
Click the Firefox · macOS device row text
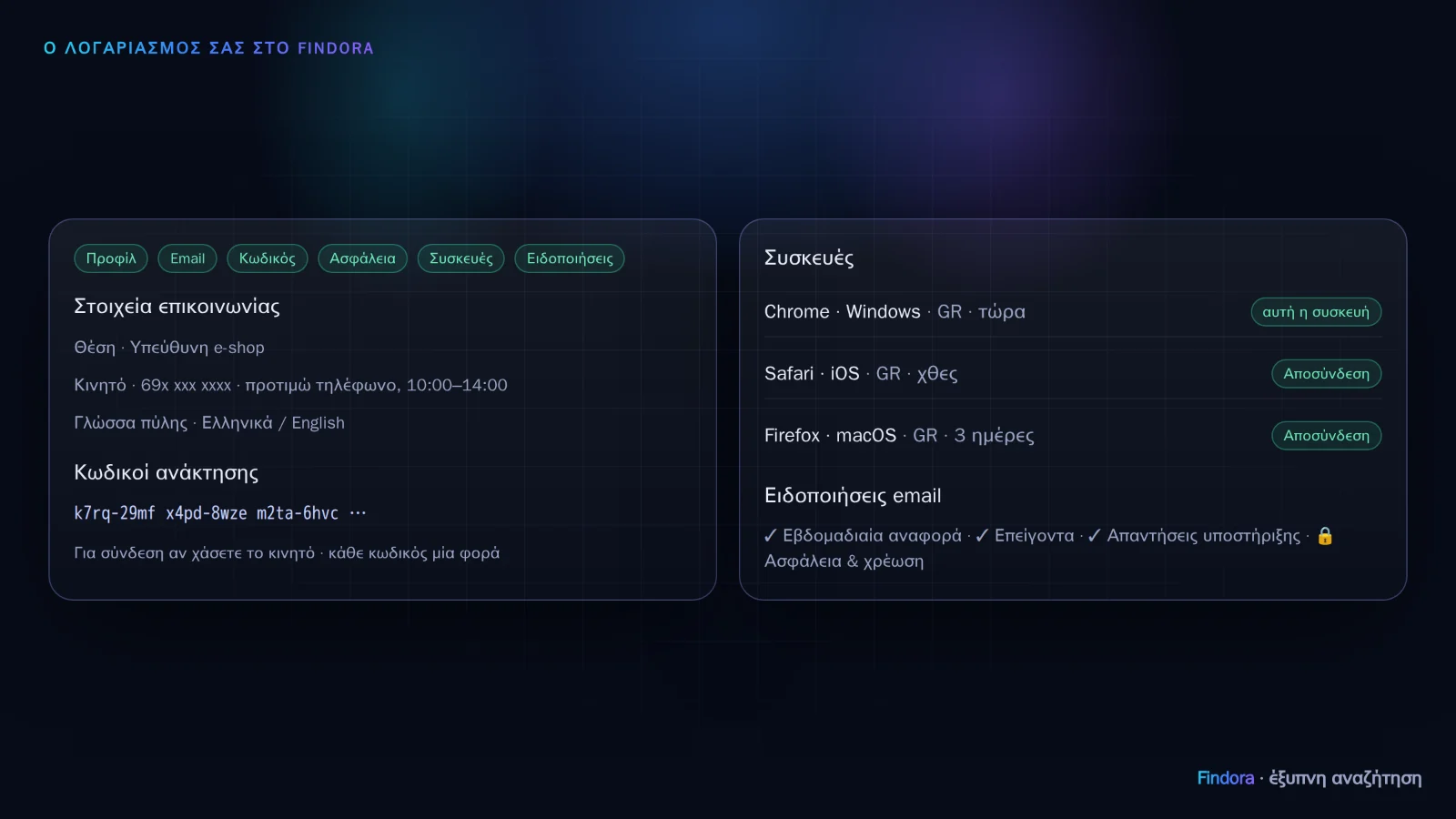(899, 436)
